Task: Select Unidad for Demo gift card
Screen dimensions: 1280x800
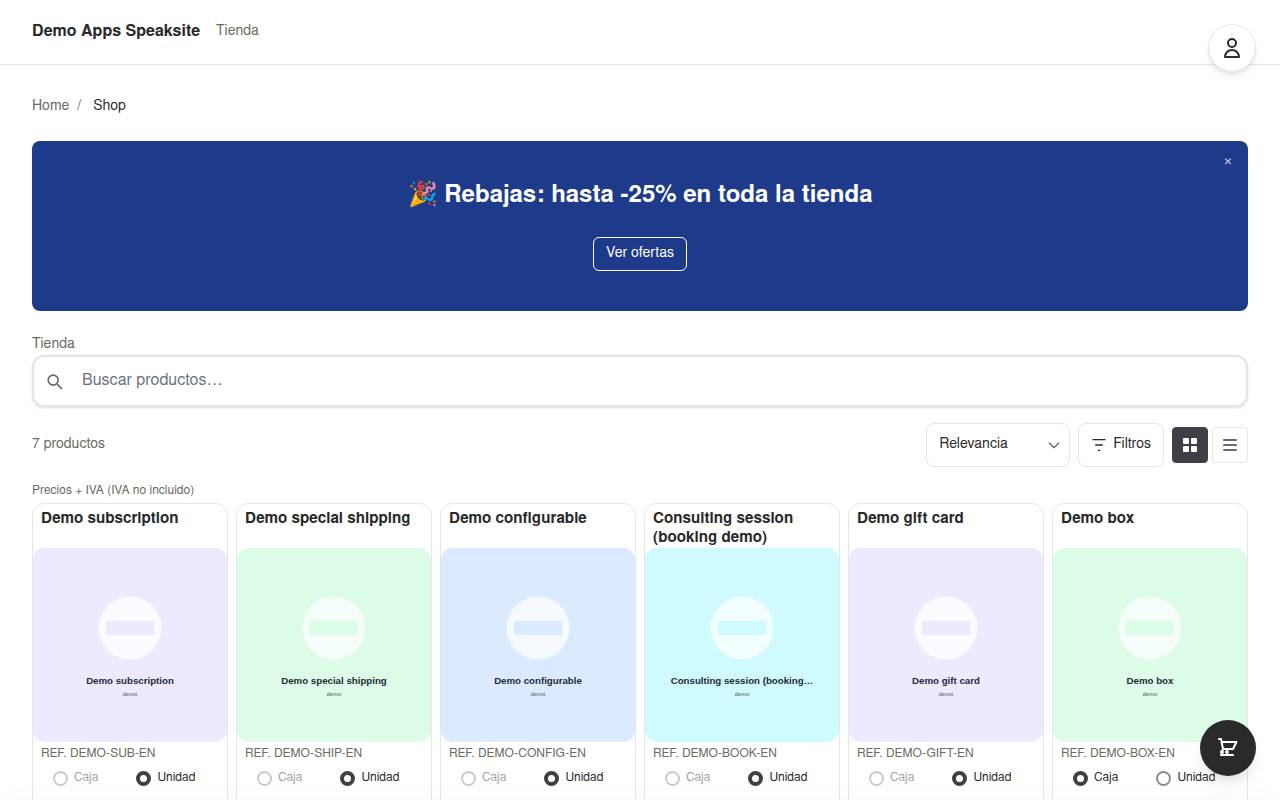Action: [982, 777]
